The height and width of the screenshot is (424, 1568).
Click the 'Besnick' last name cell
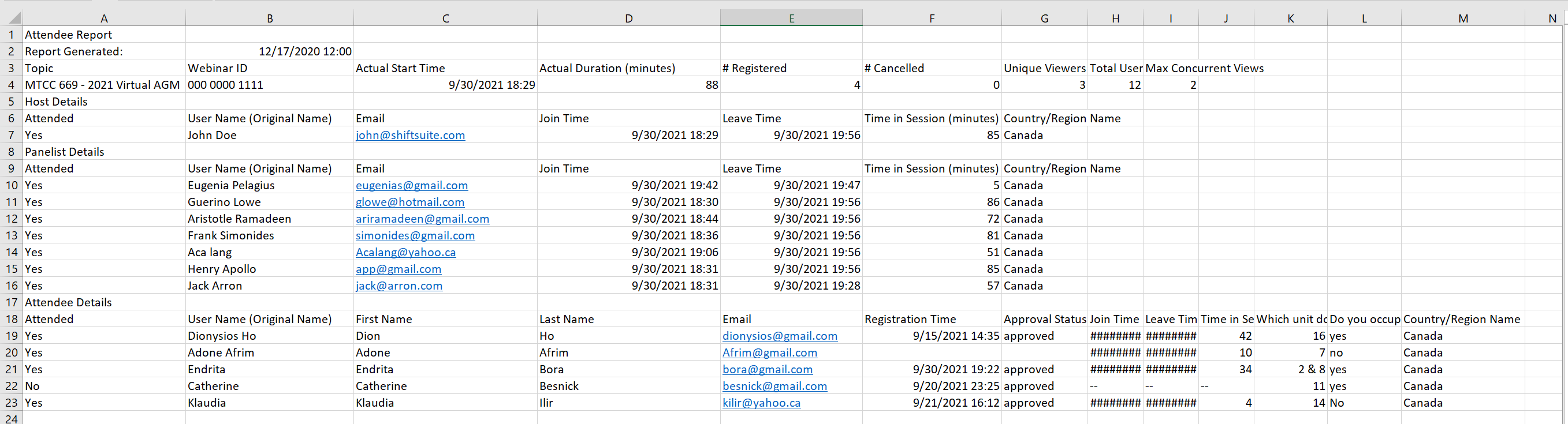pyautogui.click(x=629, y=386)
